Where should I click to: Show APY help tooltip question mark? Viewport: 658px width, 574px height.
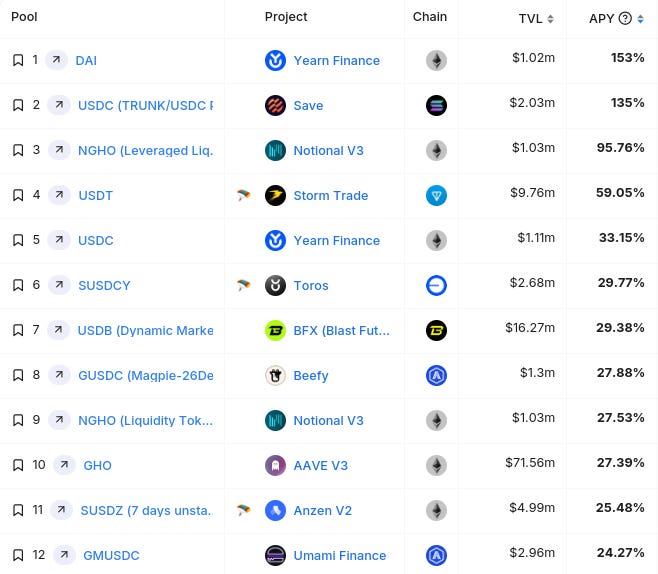coord(625,18)
